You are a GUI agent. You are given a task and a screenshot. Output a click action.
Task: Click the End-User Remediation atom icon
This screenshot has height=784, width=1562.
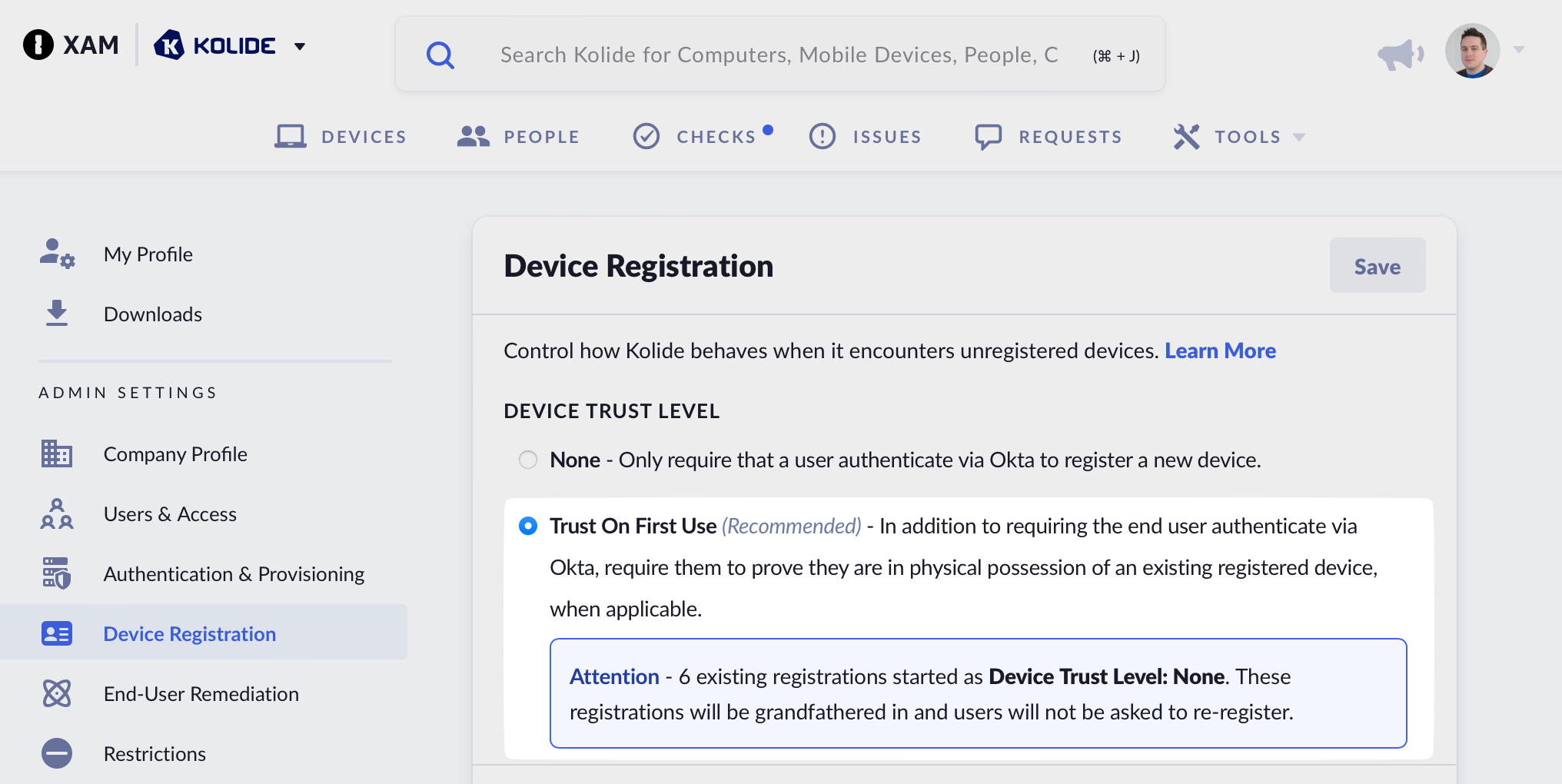coord(57,693)
